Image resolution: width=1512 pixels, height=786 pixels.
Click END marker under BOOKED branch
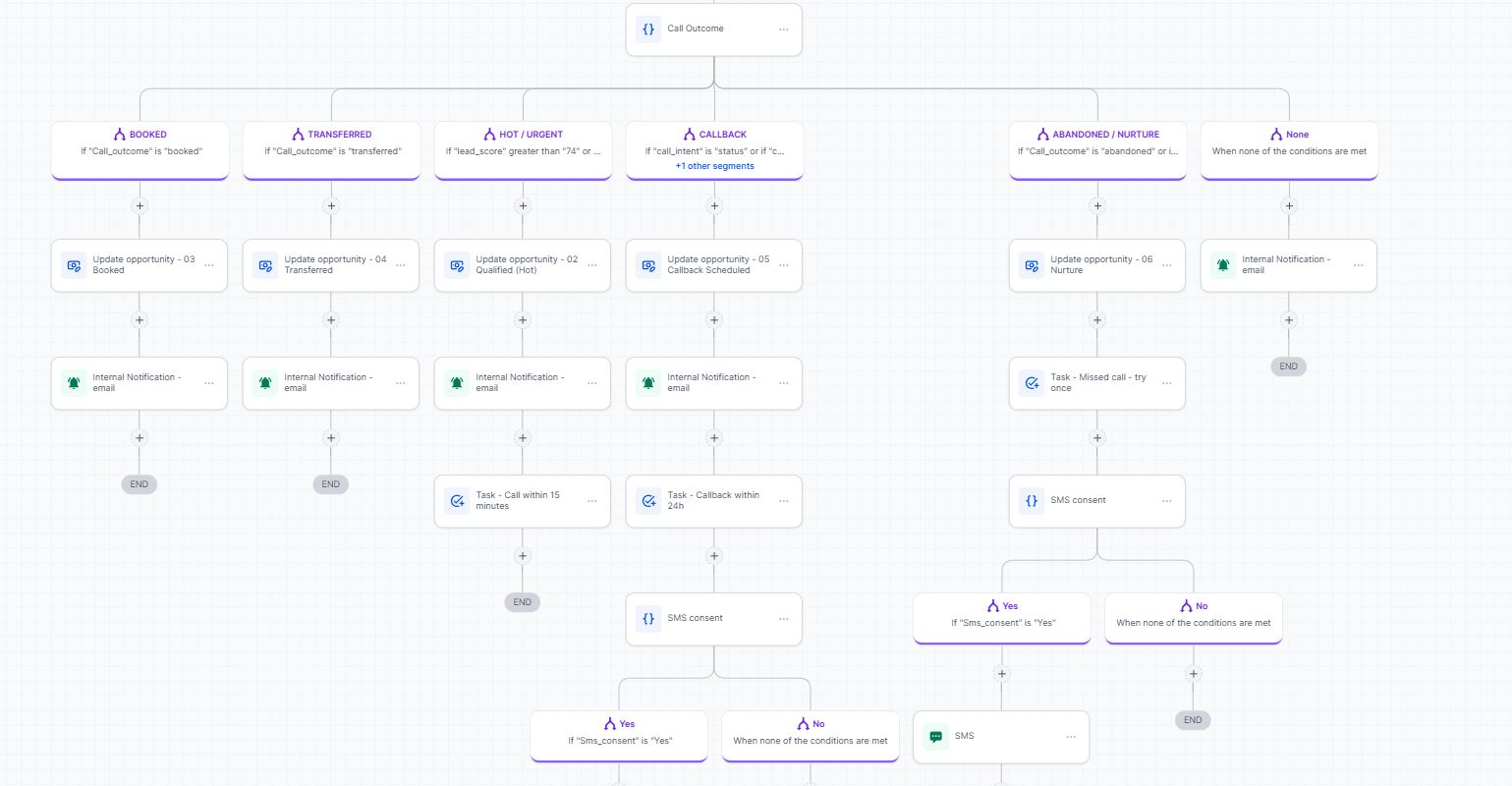(x=140, y=484)
